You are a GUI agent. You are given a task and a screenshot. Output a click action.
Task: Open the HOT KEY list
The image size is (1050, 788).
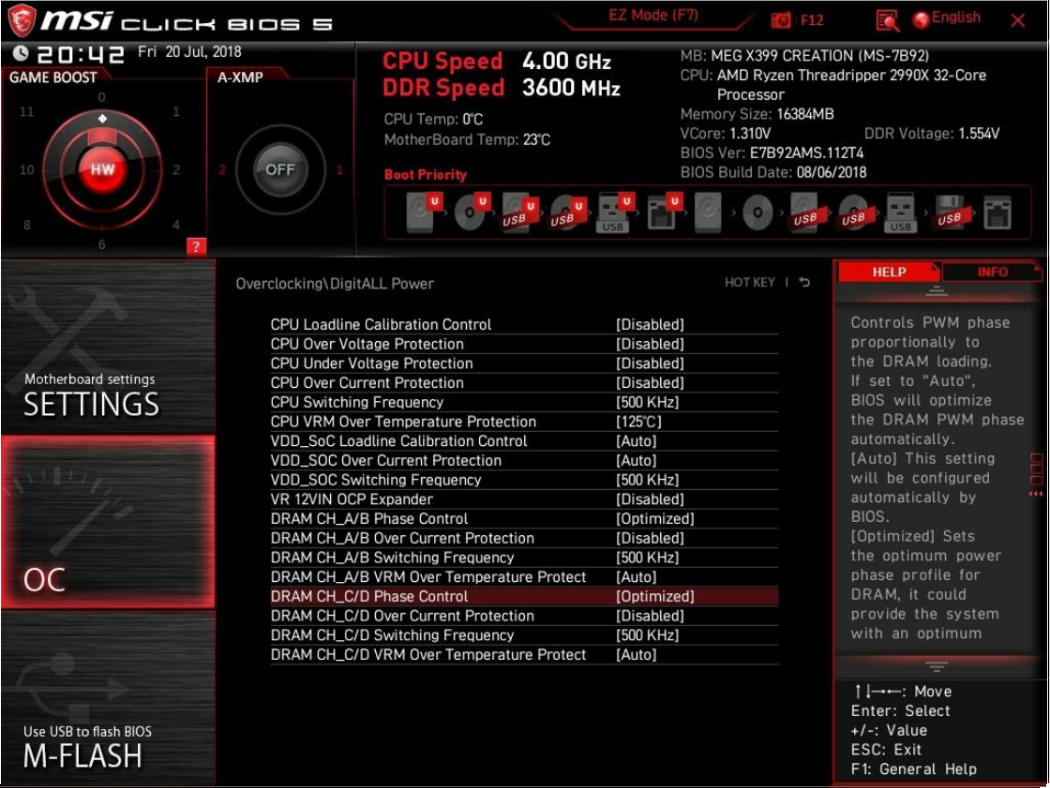pos(749,283)
